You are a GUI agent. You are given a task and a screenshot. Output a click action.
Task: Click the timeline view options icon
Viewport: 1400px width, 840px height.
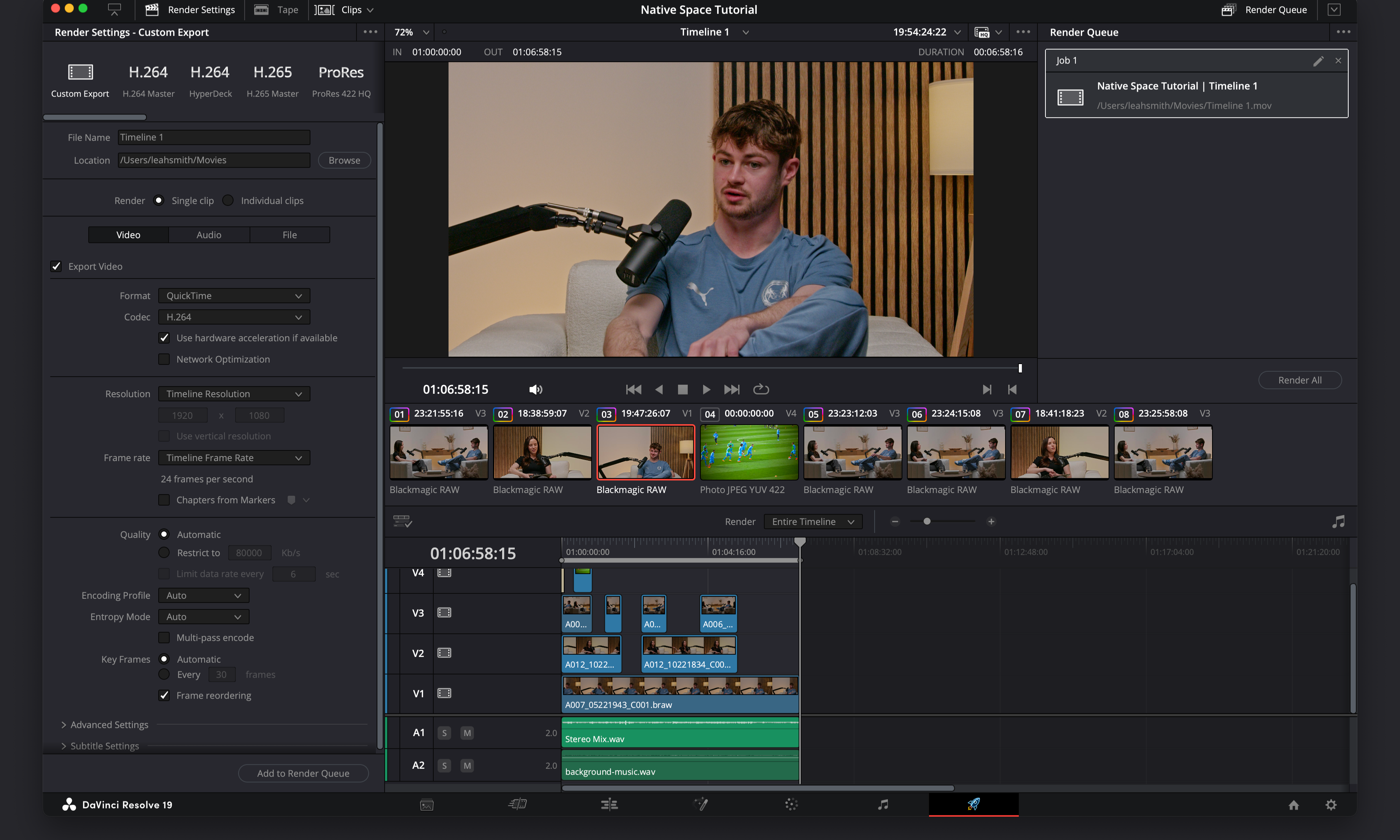(x=402, y=521)
